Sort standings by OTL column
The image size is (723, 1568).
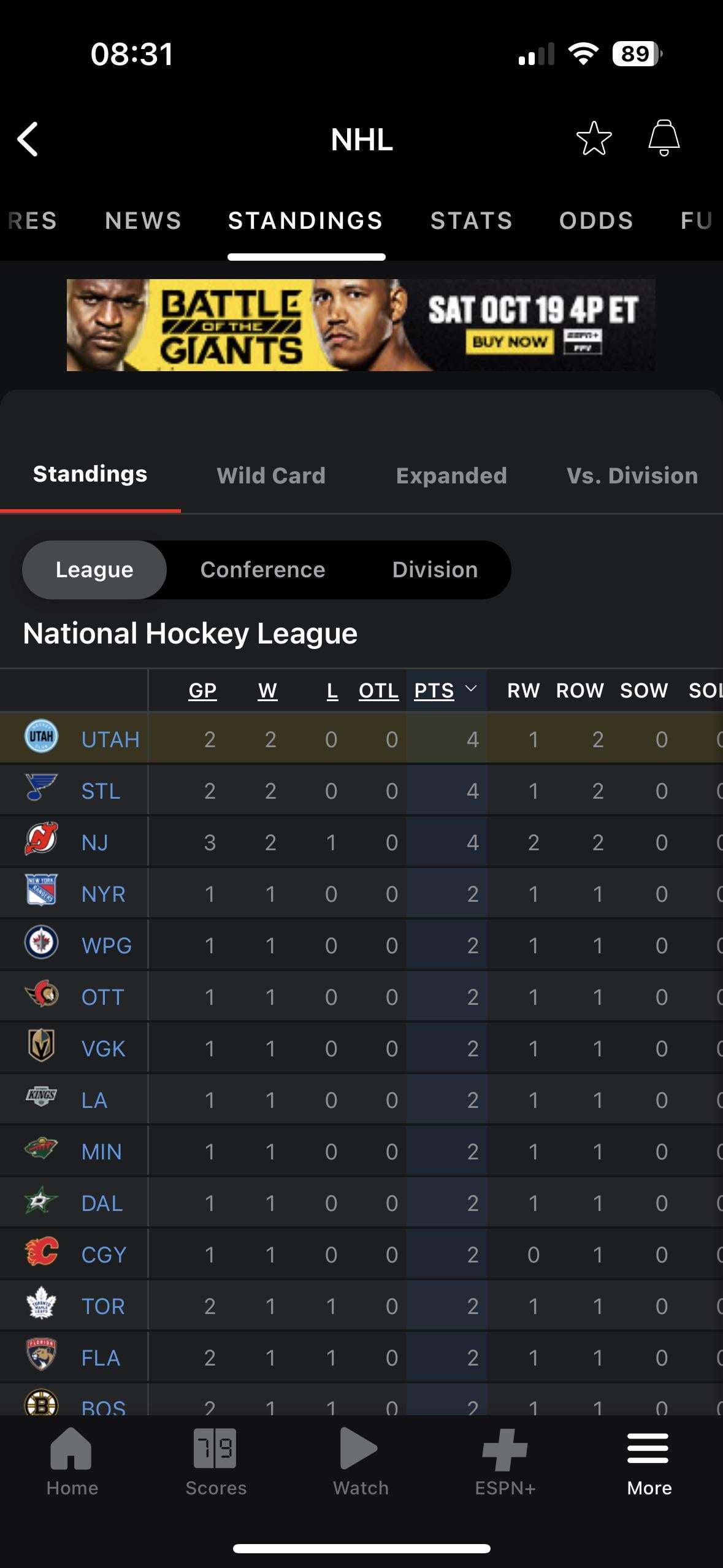tap(378, 691)
